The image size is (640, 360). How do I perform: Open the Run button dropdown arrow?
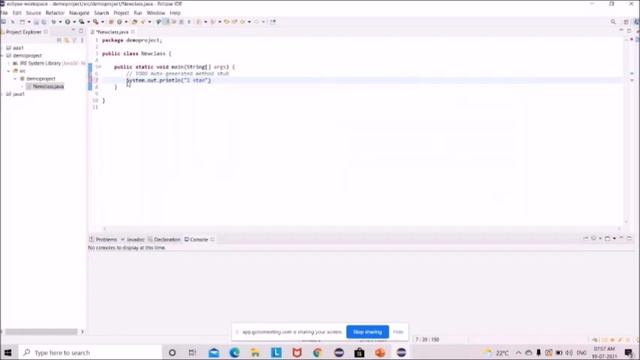pyautogui.click(x=74, y=22)
